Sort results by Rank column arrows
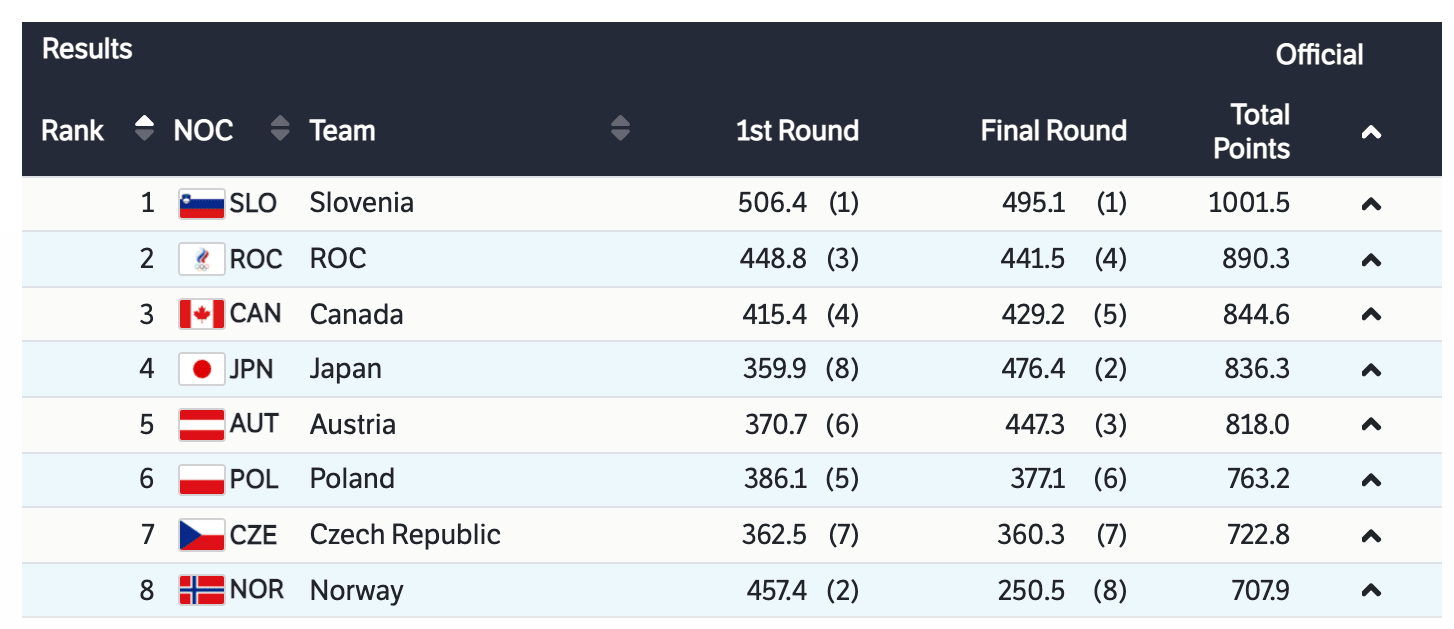Viewport: 1454px width, 629px height. 145,129
